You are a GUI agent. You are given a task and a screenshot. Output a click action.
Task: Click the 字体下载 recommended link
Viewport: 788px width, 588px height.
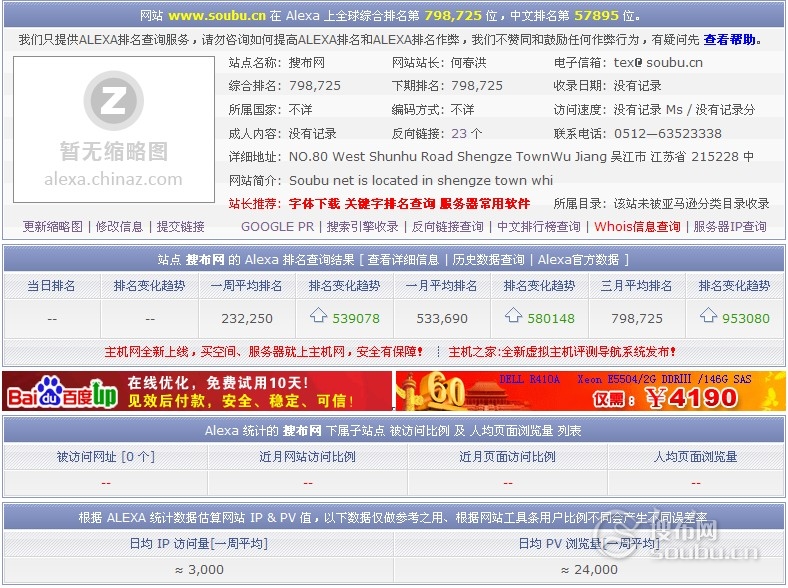click(314, 204)
